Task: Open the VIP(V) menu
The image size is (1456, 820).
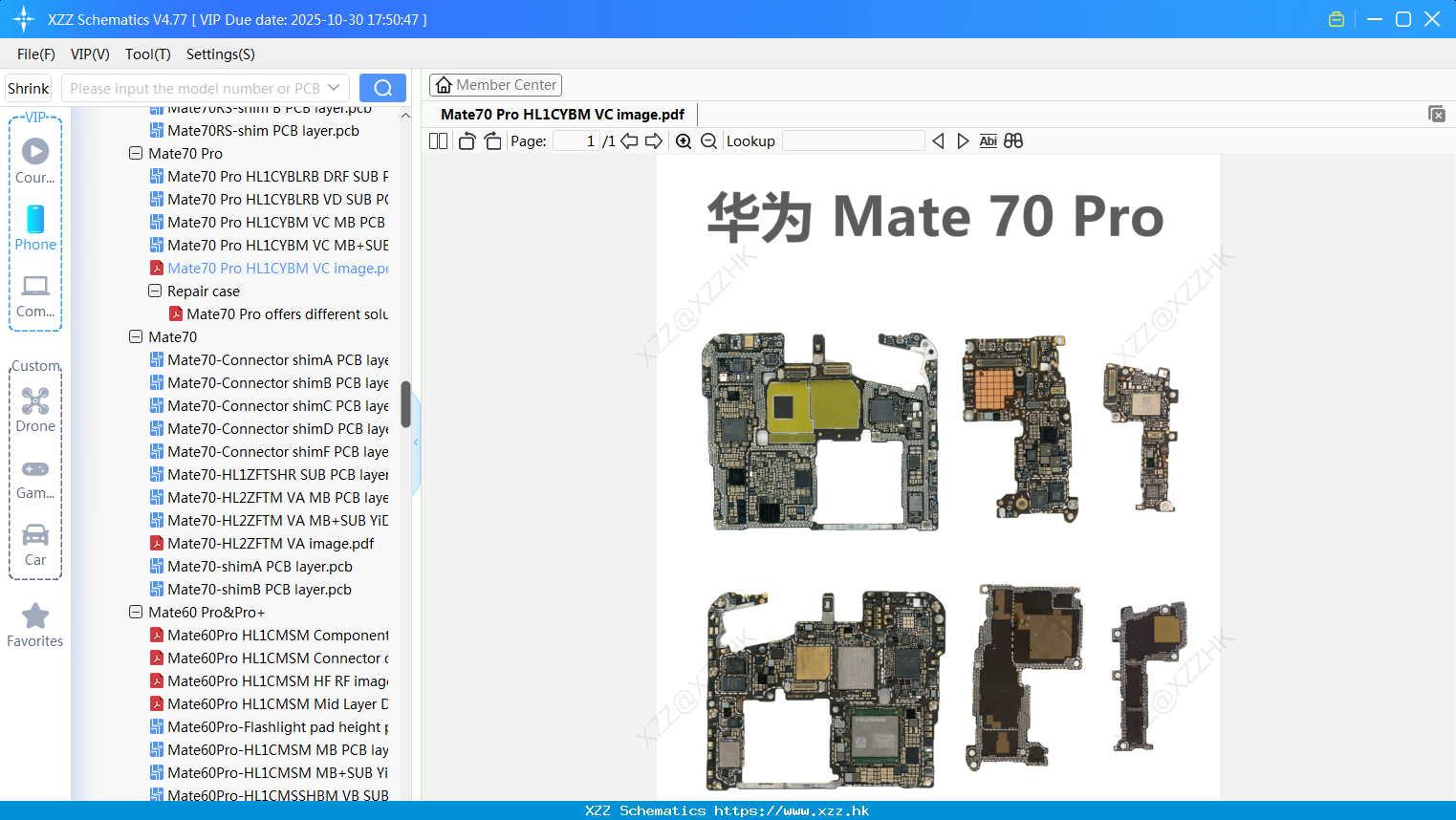Action: point(90,54)
